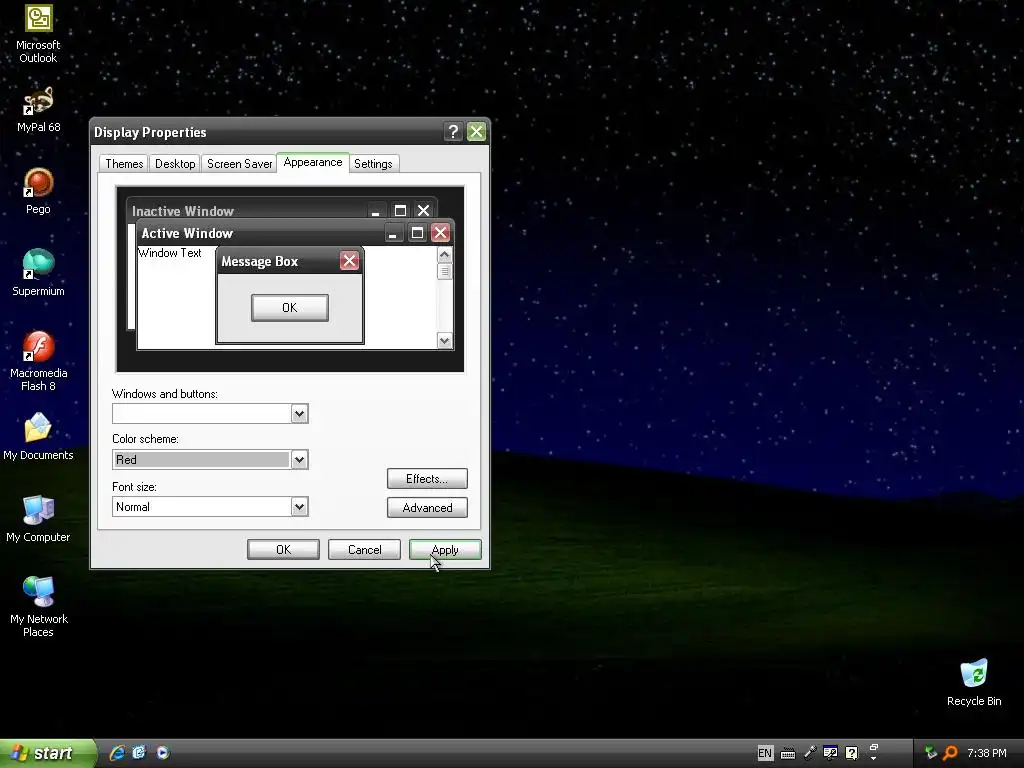This screenshot has width=1024, height=768.
Task: Switch to the Screen Saver tab
Action: coord(240,164)
